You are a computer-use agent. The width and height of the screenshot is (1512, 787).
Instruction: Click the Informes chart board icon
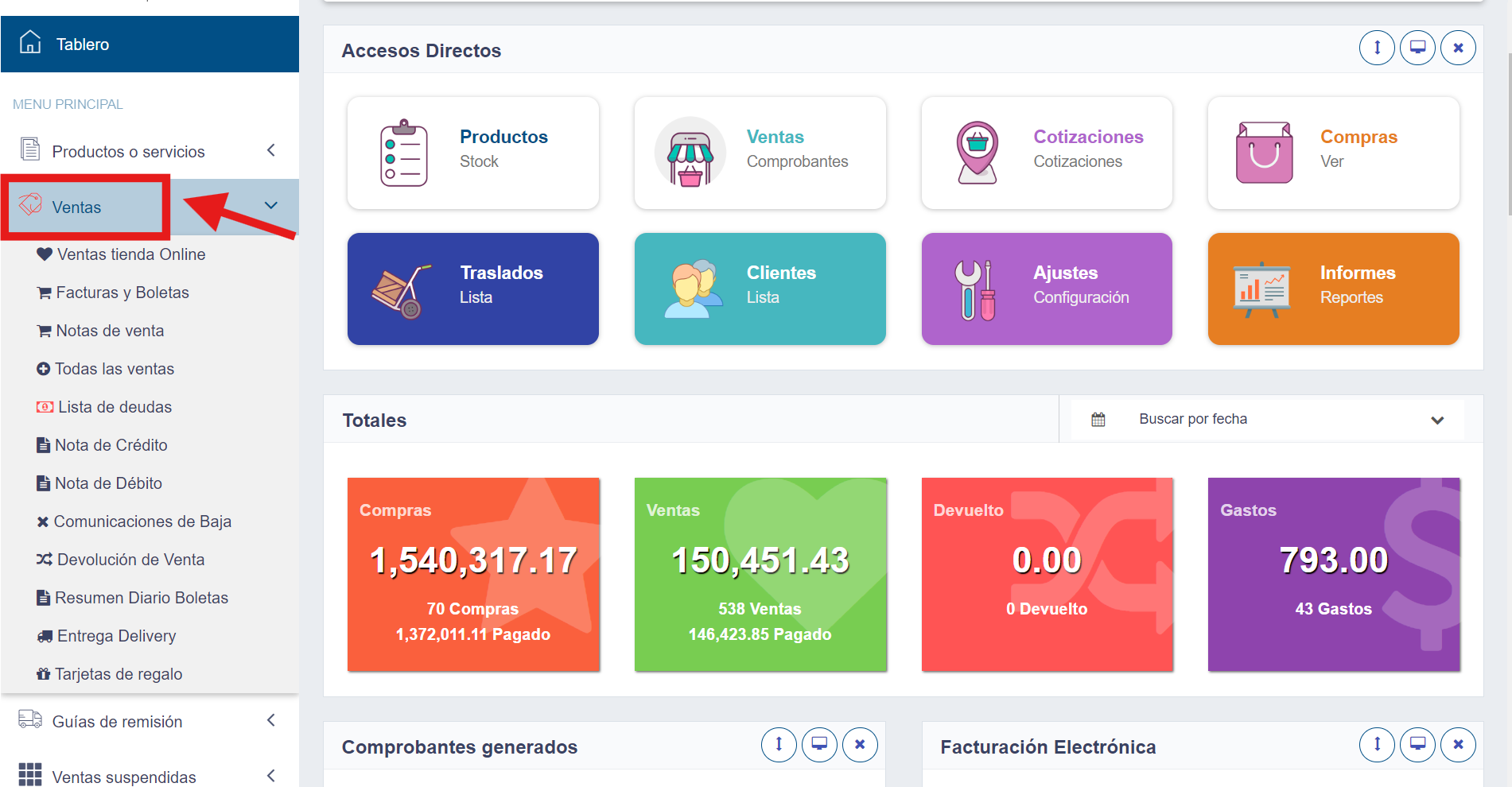(x=1262, y=290)
